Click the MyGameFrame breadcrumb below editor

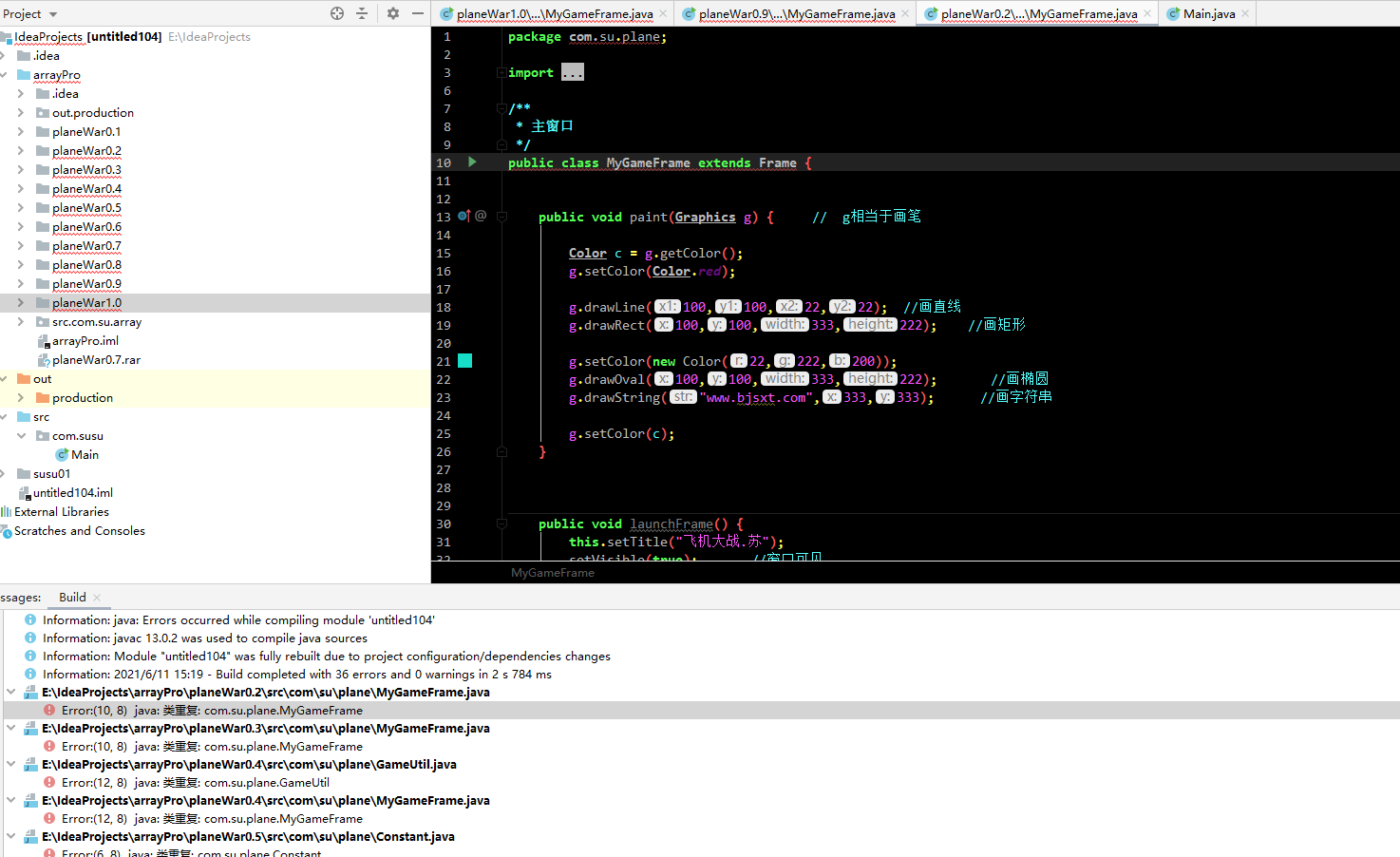pos(553,573)
